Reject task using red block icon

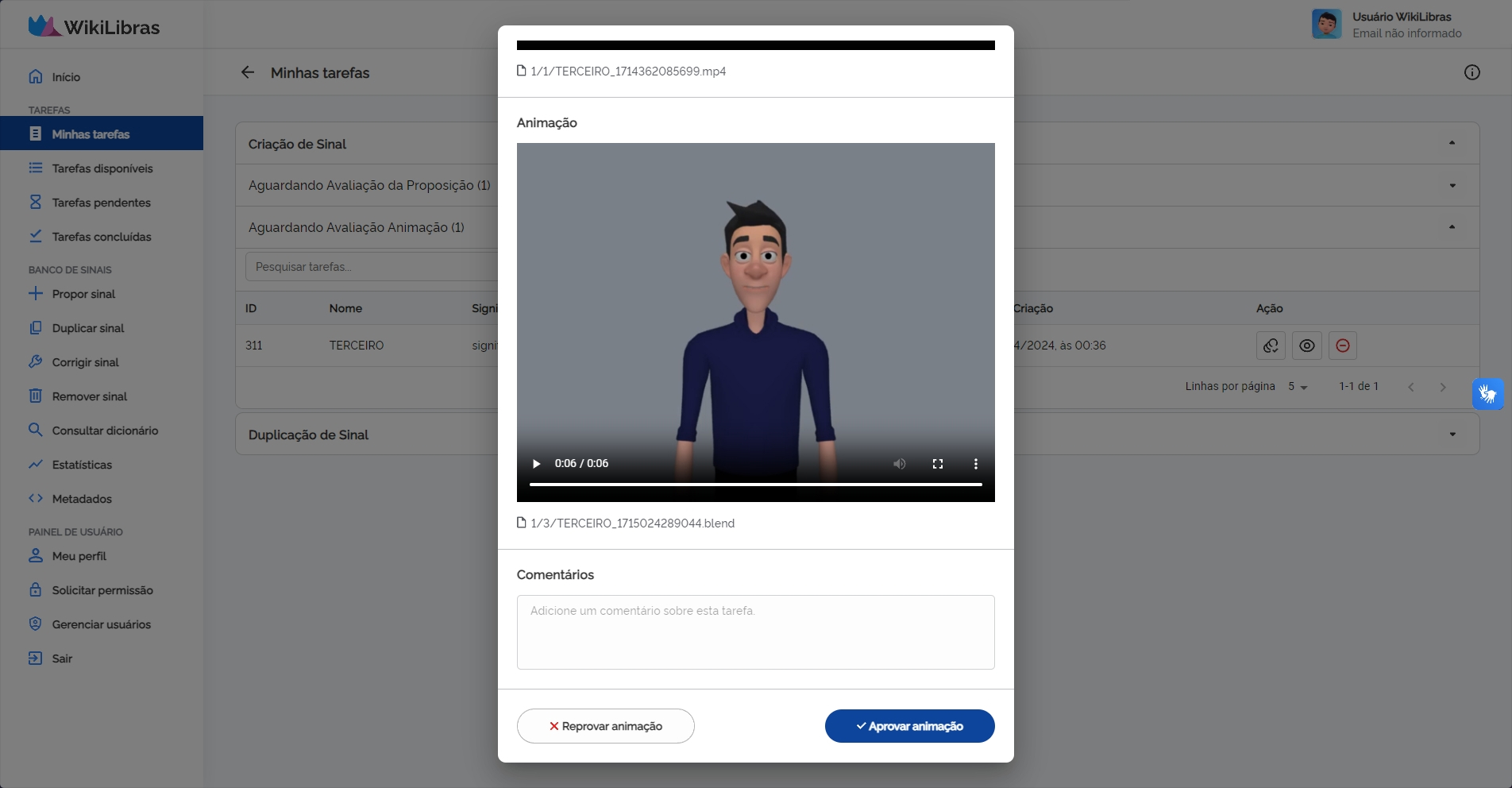click(1342, 346)
